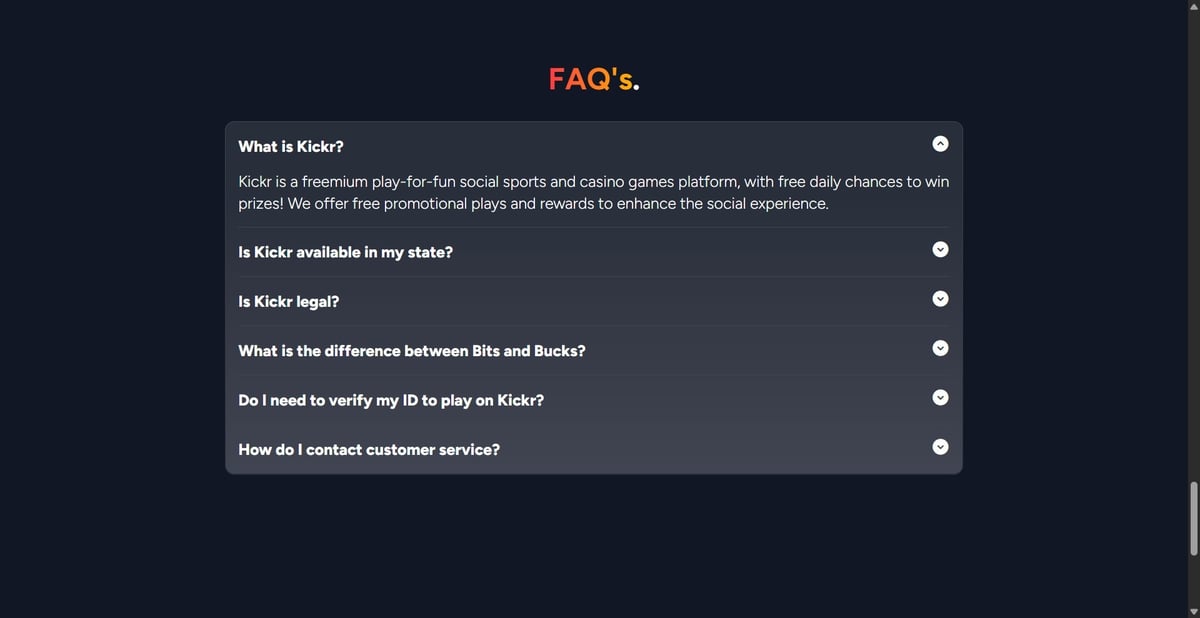The height and width of the screenshot is (618, 1200).
Task: Expand chevron for contact customer service question
Action: (940, 447)
